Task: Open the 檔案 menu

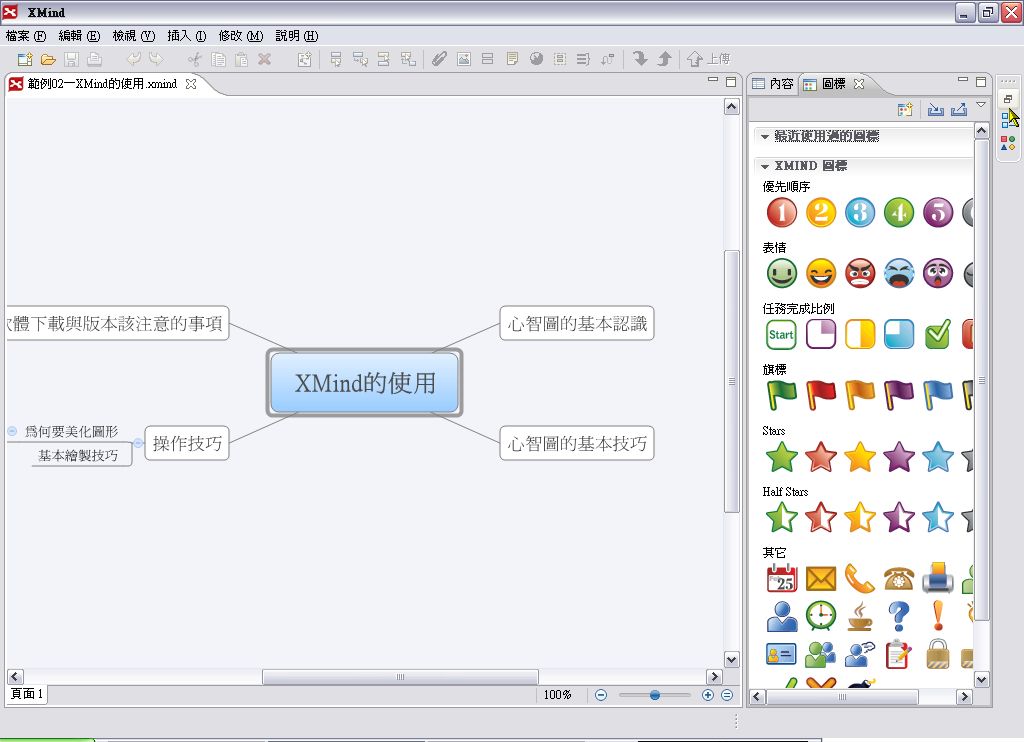Action: click(26, 36)
